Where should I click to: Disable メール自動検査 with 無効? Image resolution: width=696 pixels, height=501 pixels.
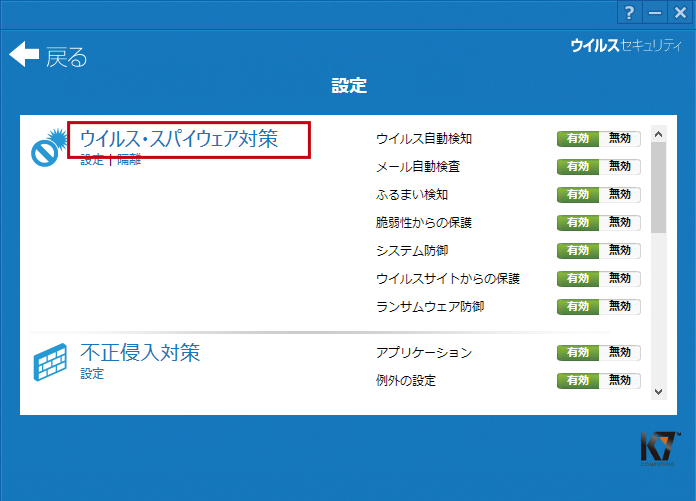[x=620, y=166]
